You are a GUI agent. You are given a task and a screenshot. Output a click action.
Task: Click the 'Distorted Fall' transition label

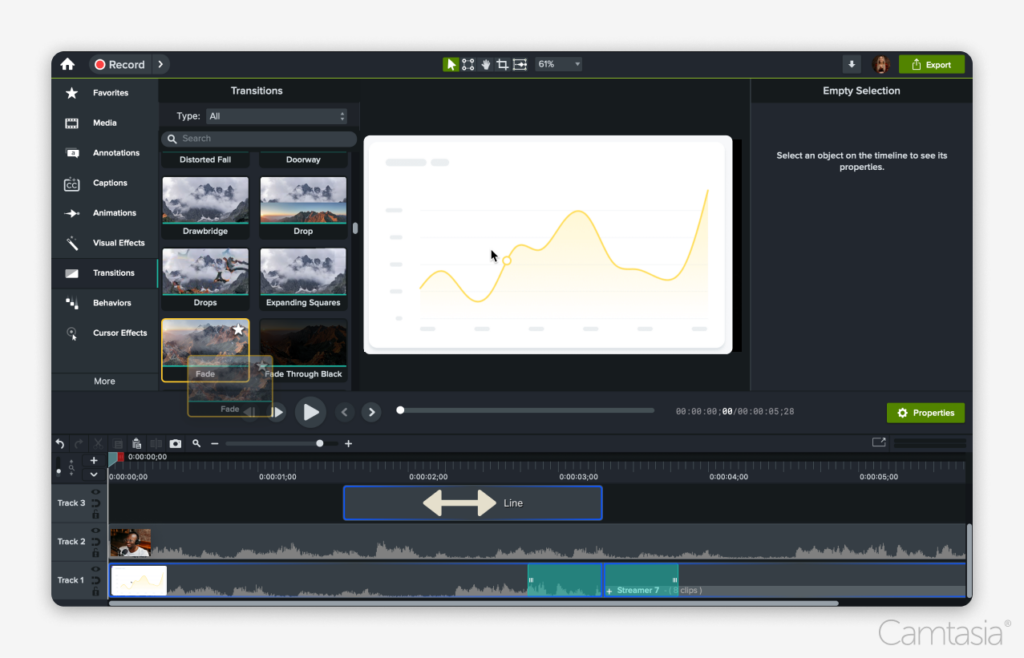coord(205,159)
